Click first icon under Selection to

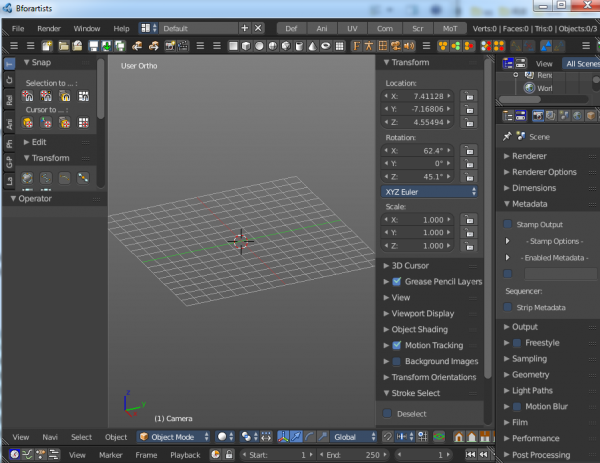tap(29, 96)
